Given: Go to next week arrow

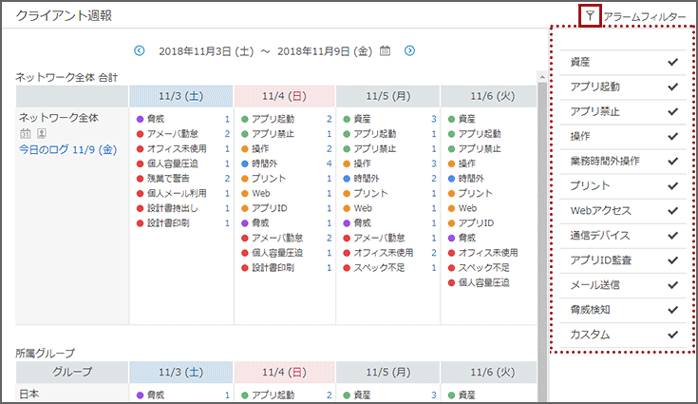Looking at the screenshot, I should point(410,51).
